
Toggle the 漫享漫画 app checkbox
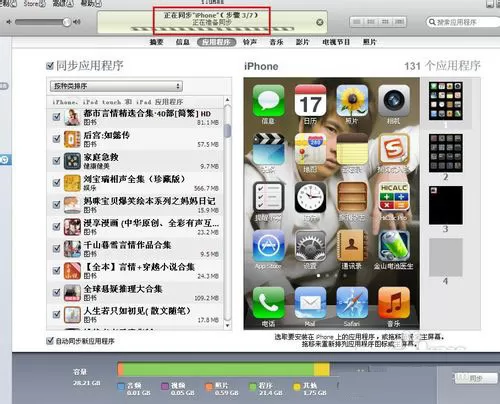point(57,227)
